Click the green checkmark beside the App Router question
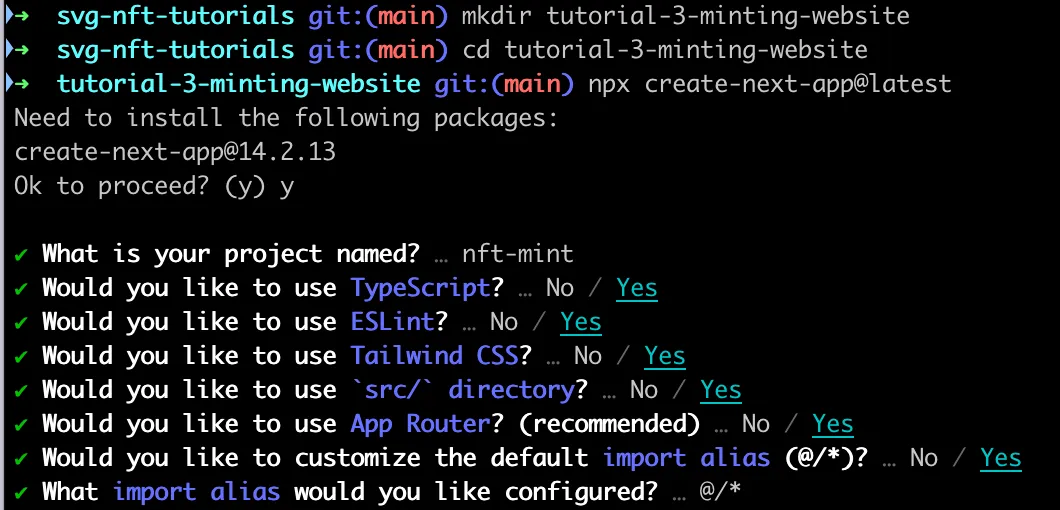 [21, 425]
